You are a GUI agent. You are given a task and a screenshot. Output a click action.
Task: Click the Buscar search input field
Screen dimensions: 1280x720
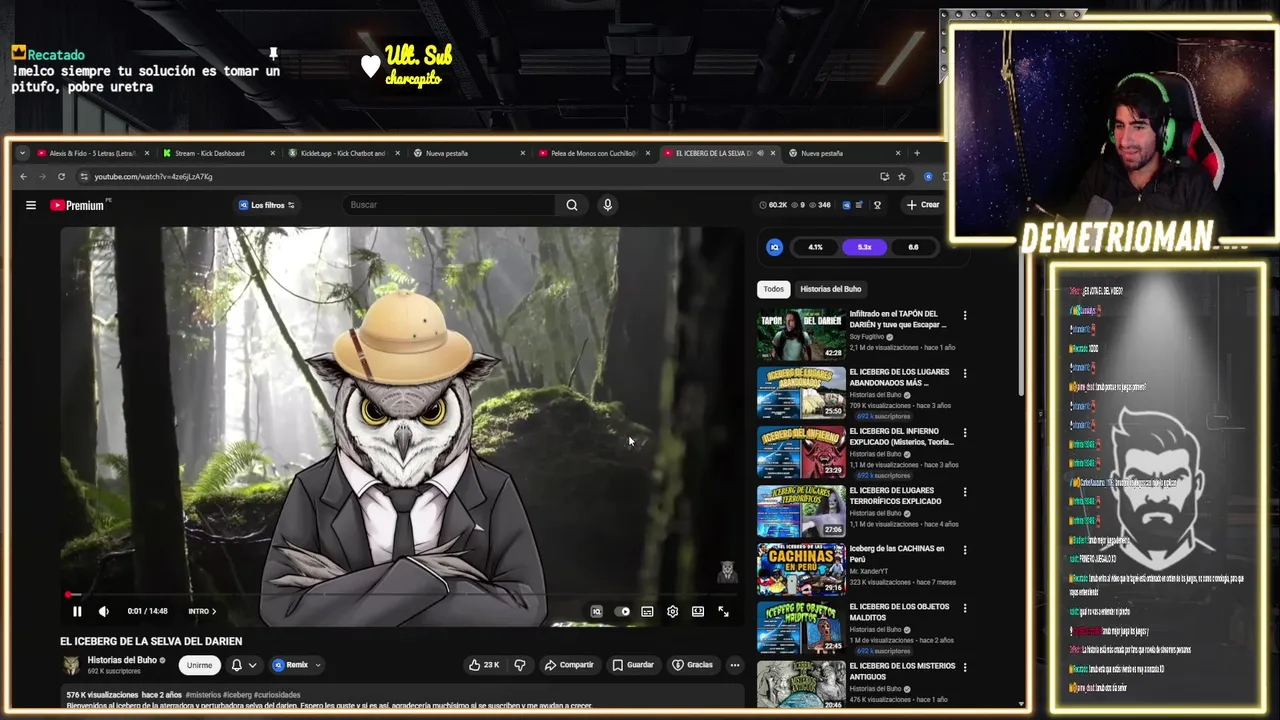tap(449, 205)
